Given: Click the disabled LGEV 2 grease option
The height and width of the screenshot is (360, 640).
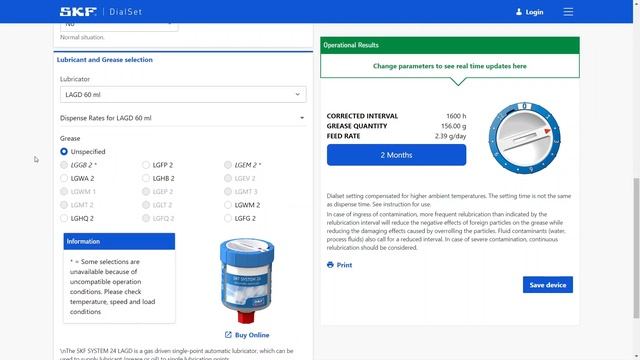Looking at the screenshot, I should coord(228,178).
